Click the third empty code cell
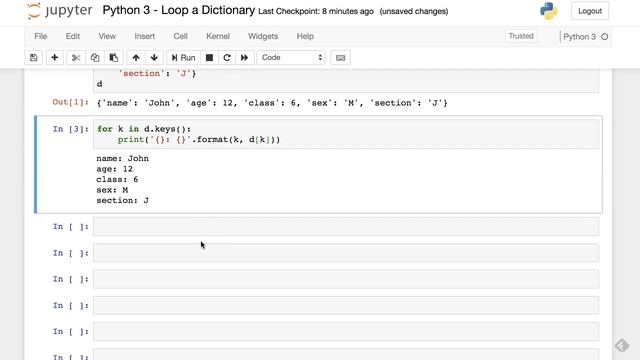 tap(346, 279)
